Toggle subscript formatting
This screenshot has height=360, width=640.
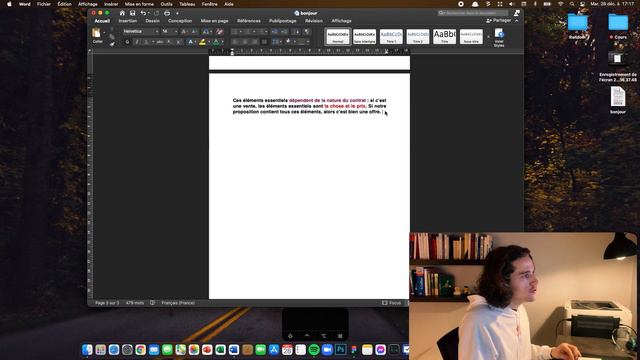point(169,42)
